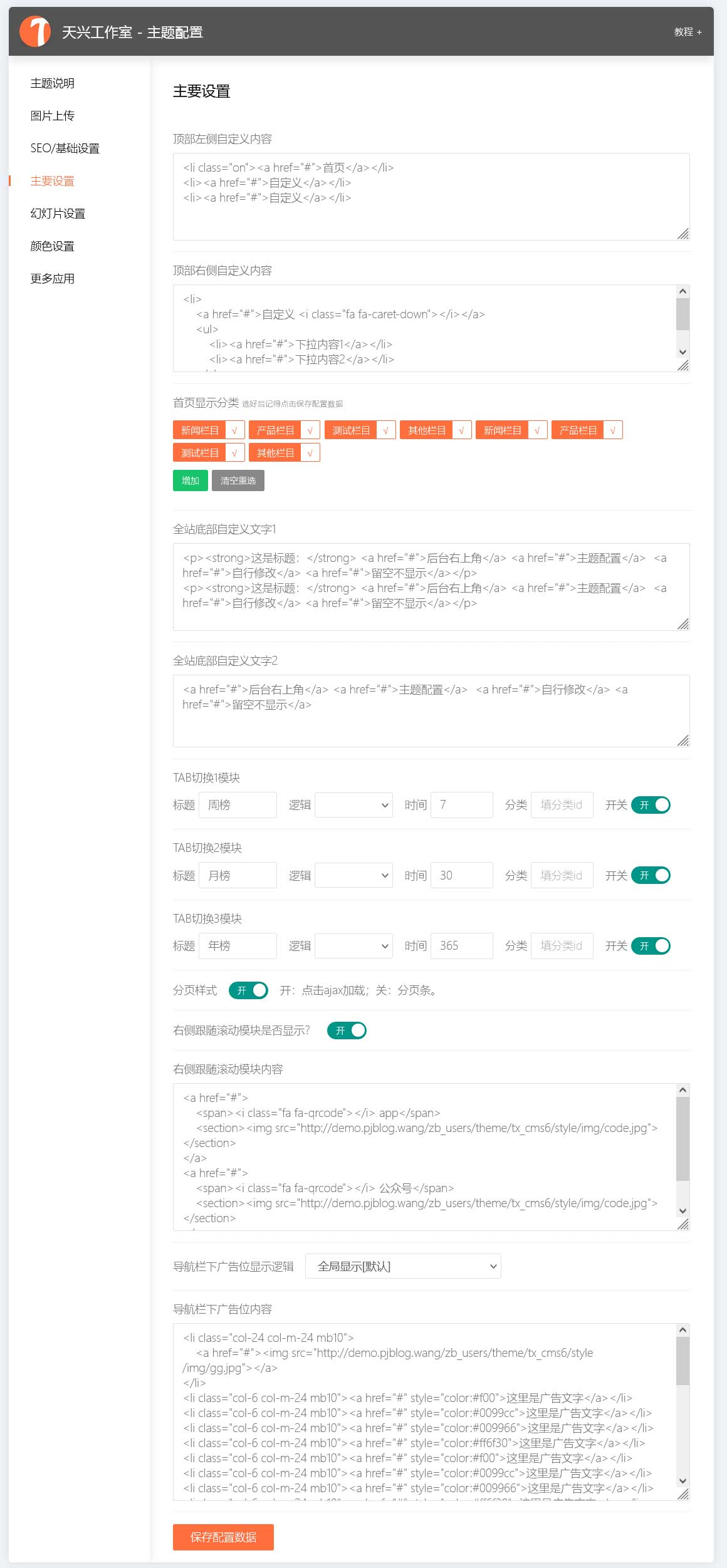Click the 年榜 title field
This screenshot has width=727, height=1568.
[238, 946]
